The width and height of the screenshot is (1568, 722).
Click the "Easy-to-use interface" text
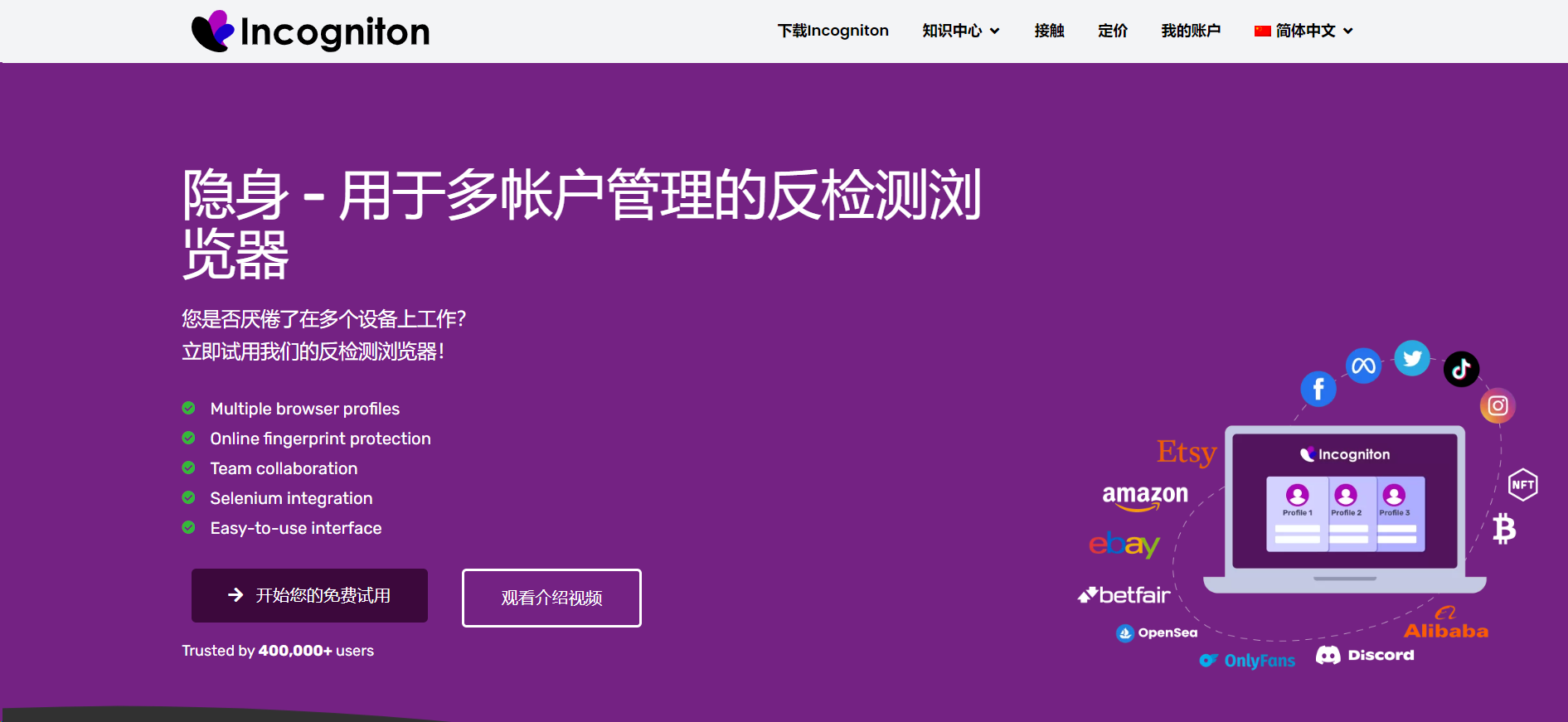[296, 528]
